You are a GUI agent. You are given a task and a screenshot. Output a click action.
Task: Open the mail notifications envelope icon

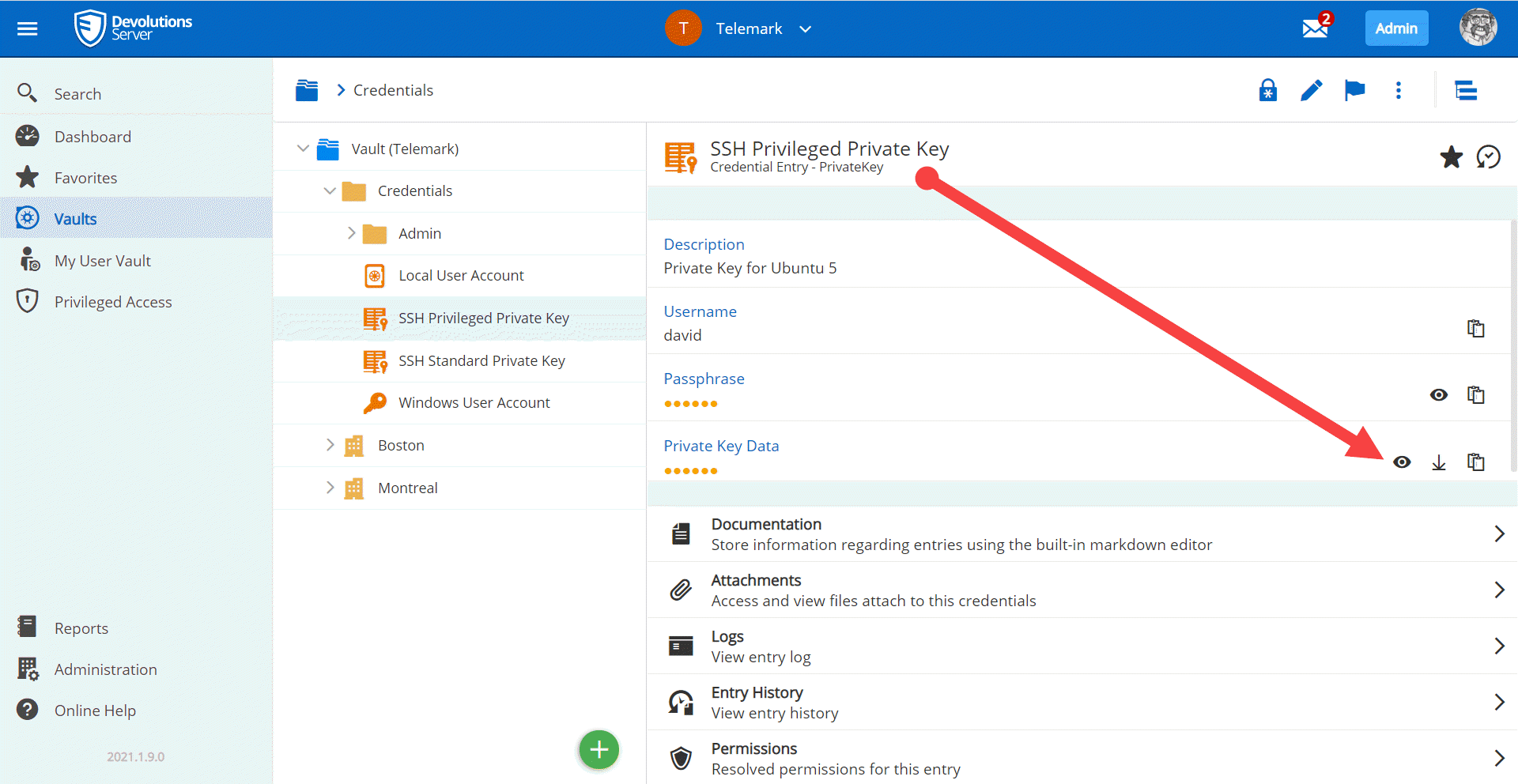tap(1314, 28)
